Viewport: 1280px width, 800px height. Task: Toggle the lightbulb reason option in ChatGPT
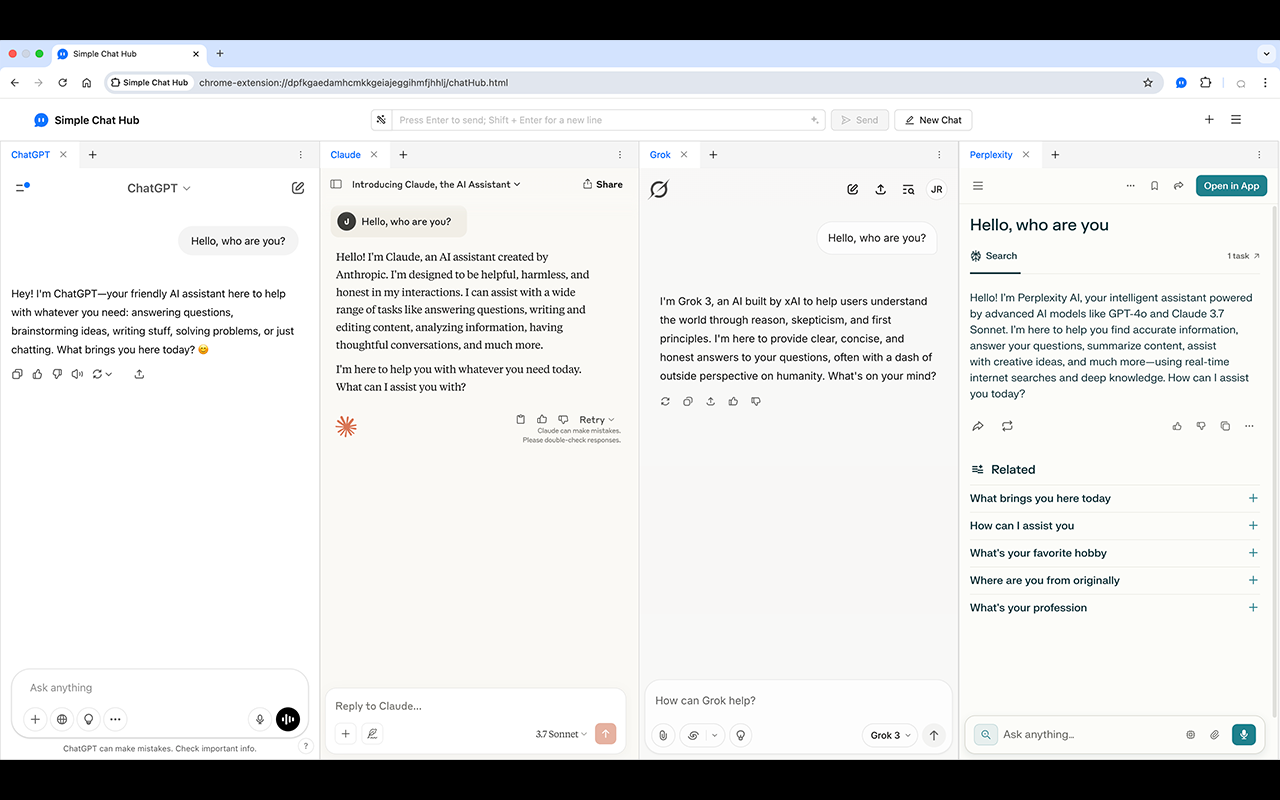click(89, 719)
